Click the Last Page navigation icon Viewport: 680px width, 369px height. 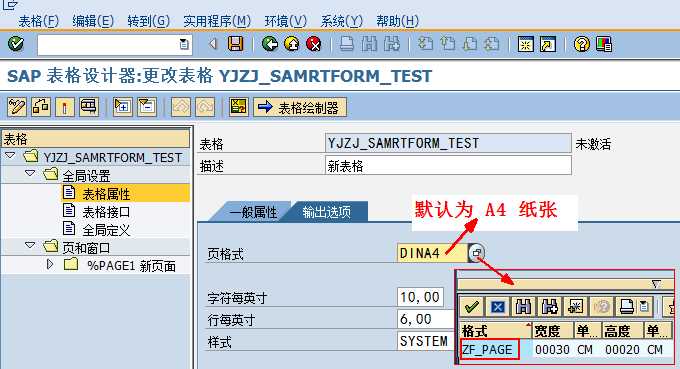(492, 44)
